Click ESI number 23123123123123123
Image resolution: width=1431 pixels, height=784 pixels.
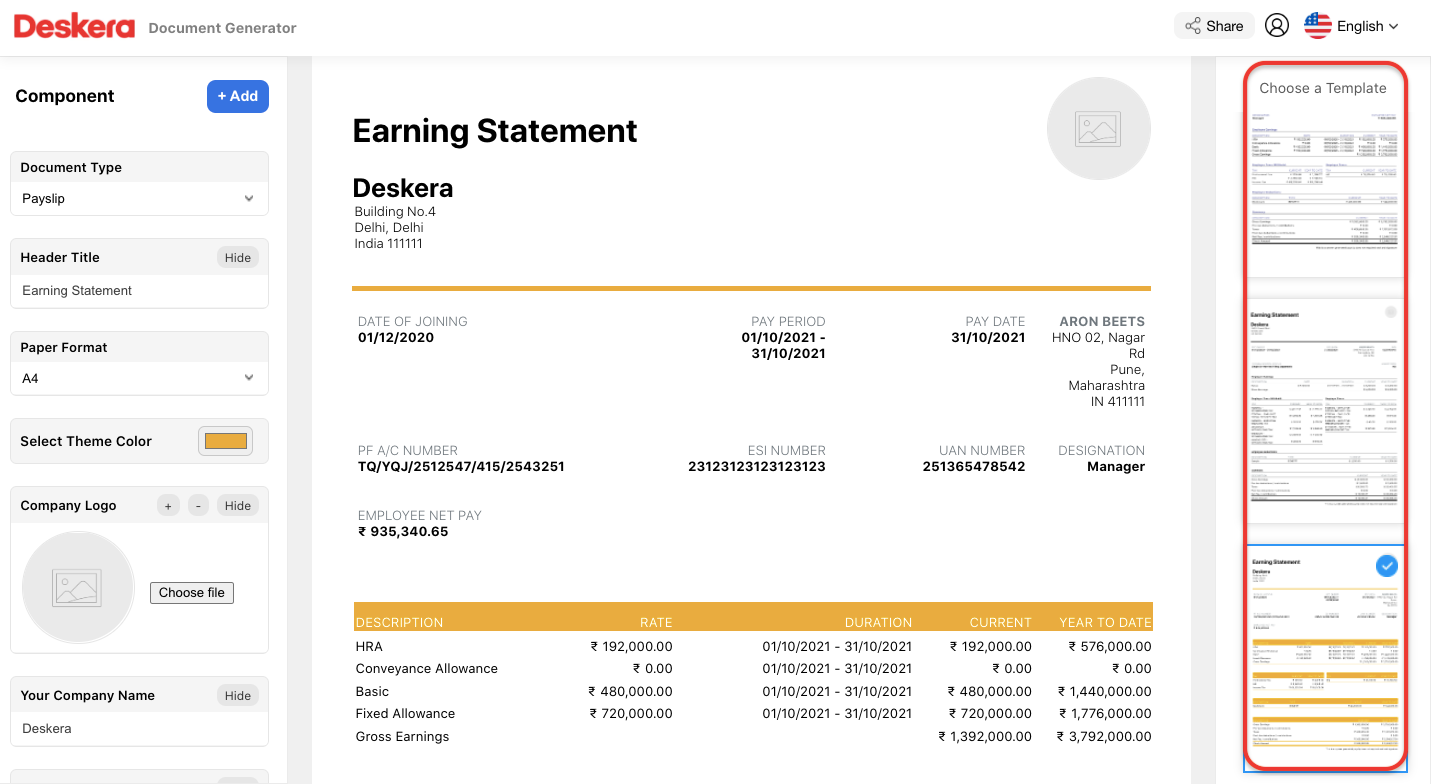(x=757, y=467)
